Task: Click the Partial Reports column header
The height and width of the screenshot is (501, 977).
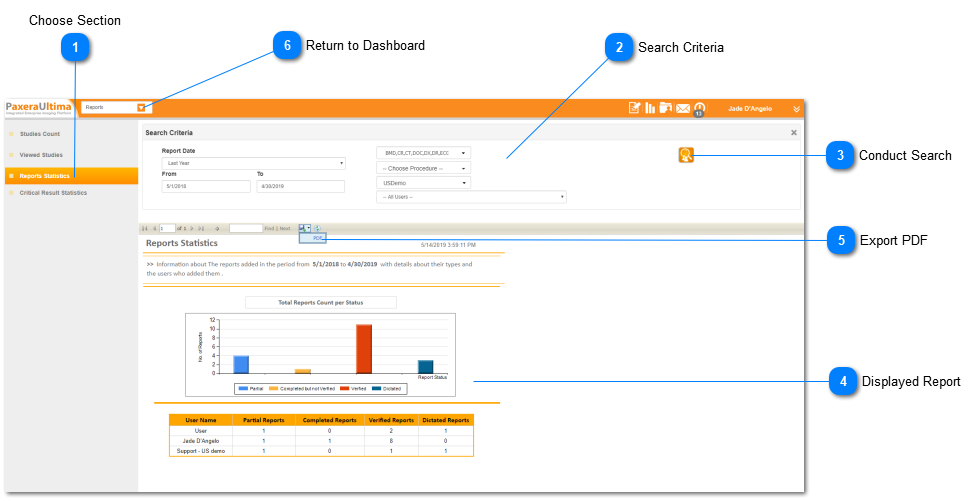Action: [264, 421]
